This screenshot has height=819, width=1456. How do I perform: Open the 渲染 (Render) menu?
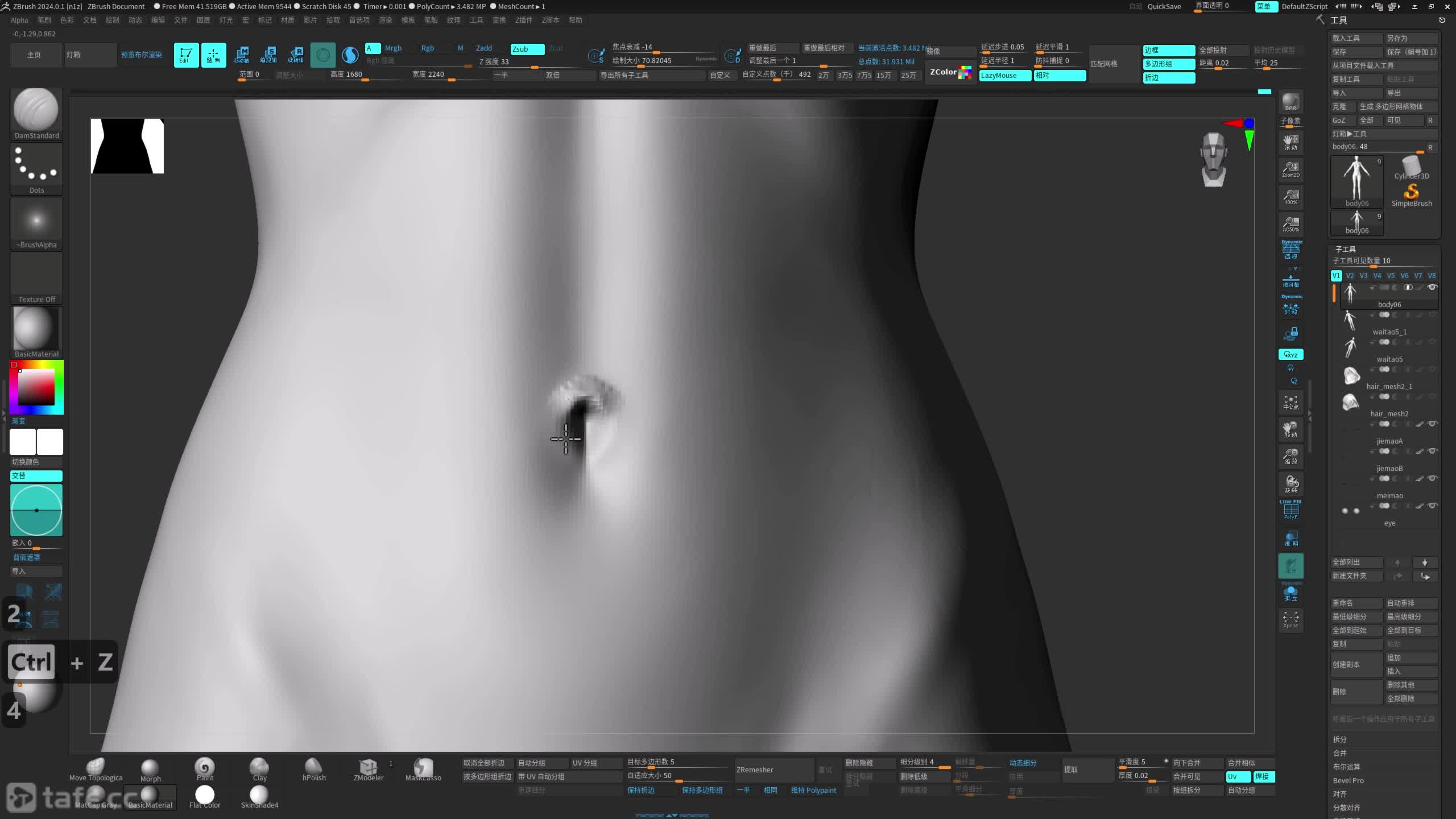[x=385, y=20]
